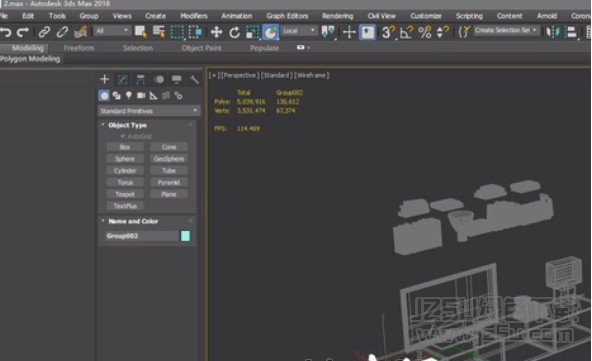
Task: Activate the Select and Scale tool
Action: pos(252,32)
